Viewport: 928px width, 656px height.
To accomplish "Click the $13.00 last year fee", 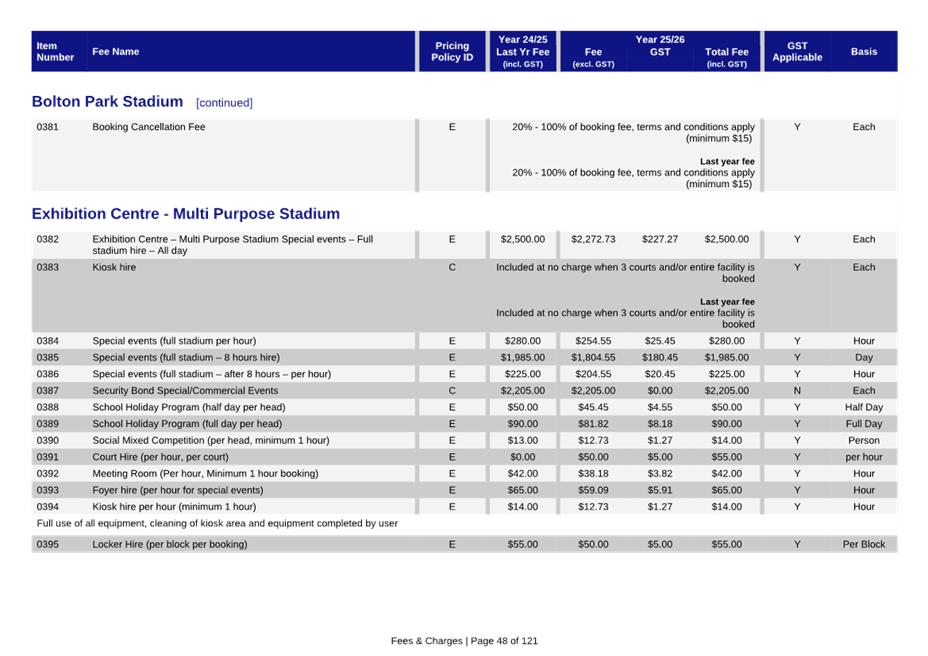I will tap(523, 440).
